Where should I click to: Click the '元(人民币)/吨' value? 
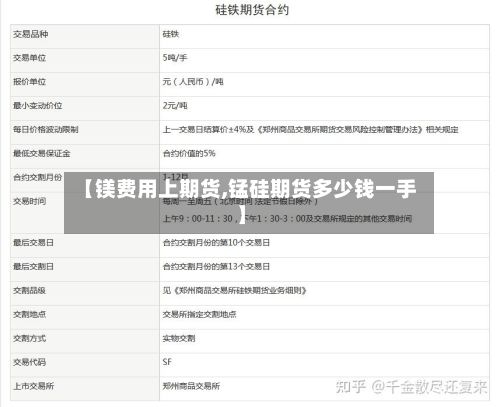pyautogui.click(x=193, y=82)
